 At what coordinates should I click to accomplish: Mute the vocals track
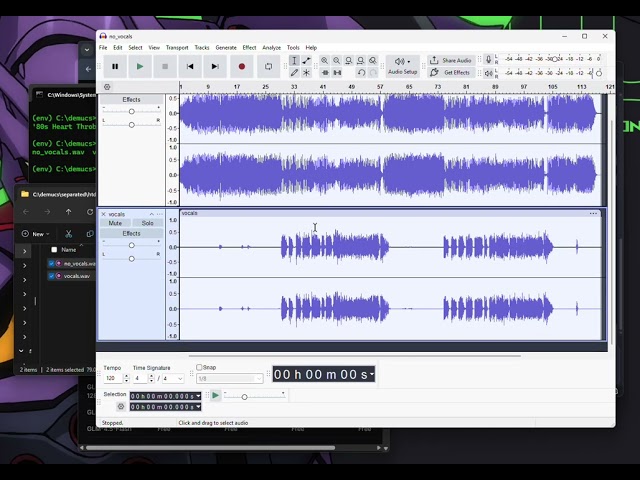[x=115, y=223]
